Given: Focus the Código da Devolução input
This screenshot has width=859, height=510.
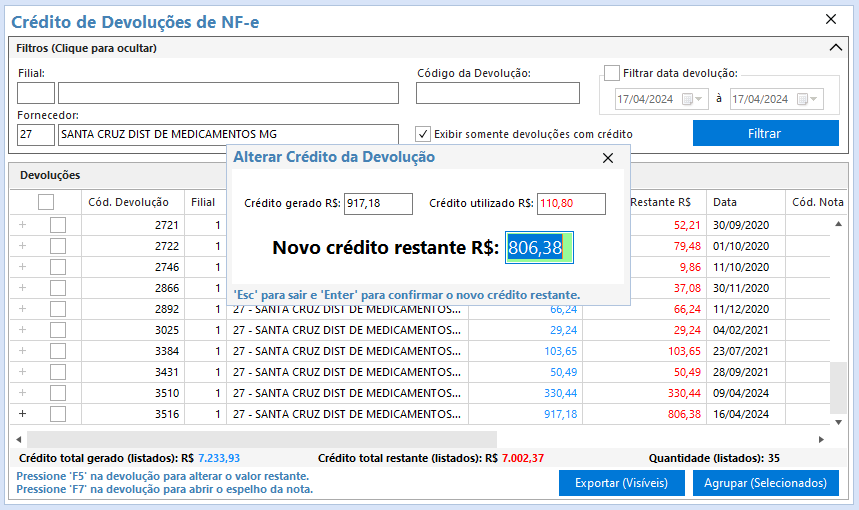Looking at the screenshot, I should pos(497,93).
